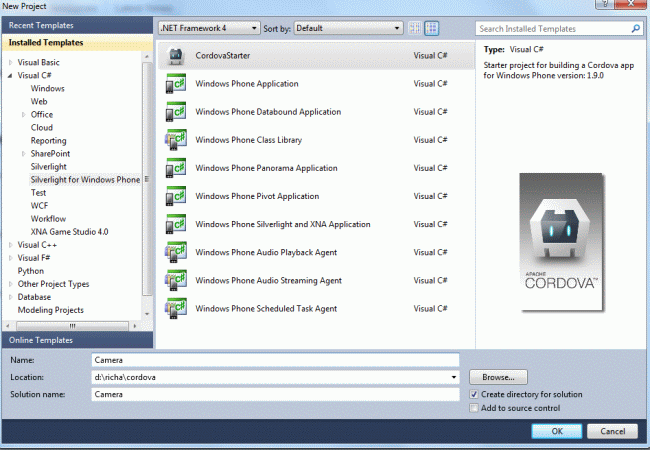
Task: Click the Scheduled Task Agent template icon
Action: click(x=176, y=309)
